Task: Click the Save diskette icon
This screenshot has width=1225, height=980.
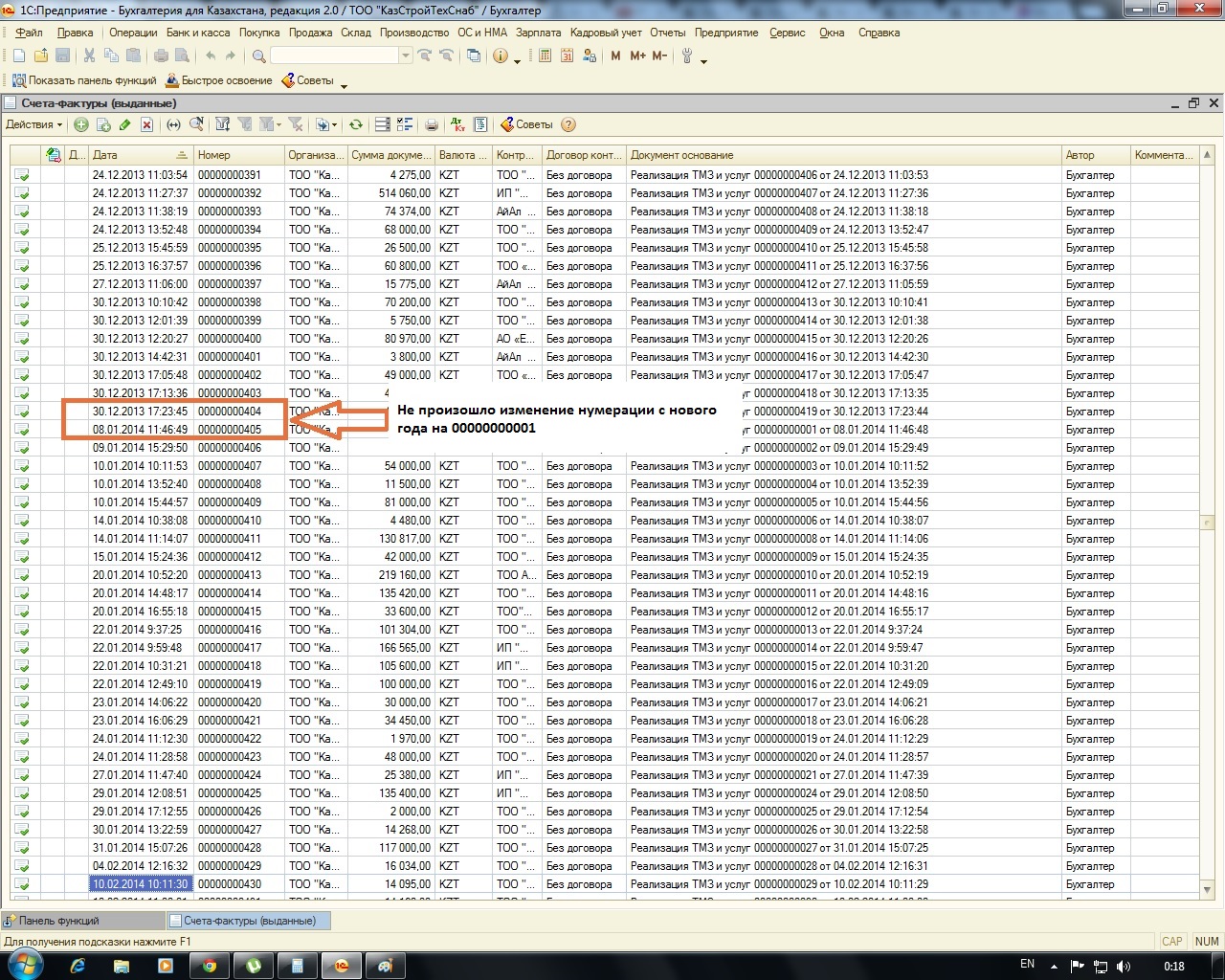Action: (63, 56)
